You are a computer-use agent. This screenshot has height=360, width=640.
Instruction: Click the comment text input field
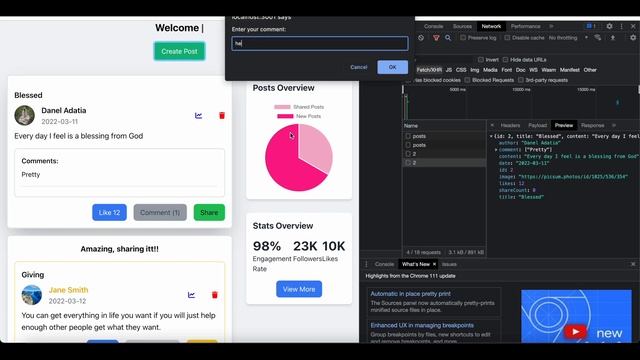point(320,43)
